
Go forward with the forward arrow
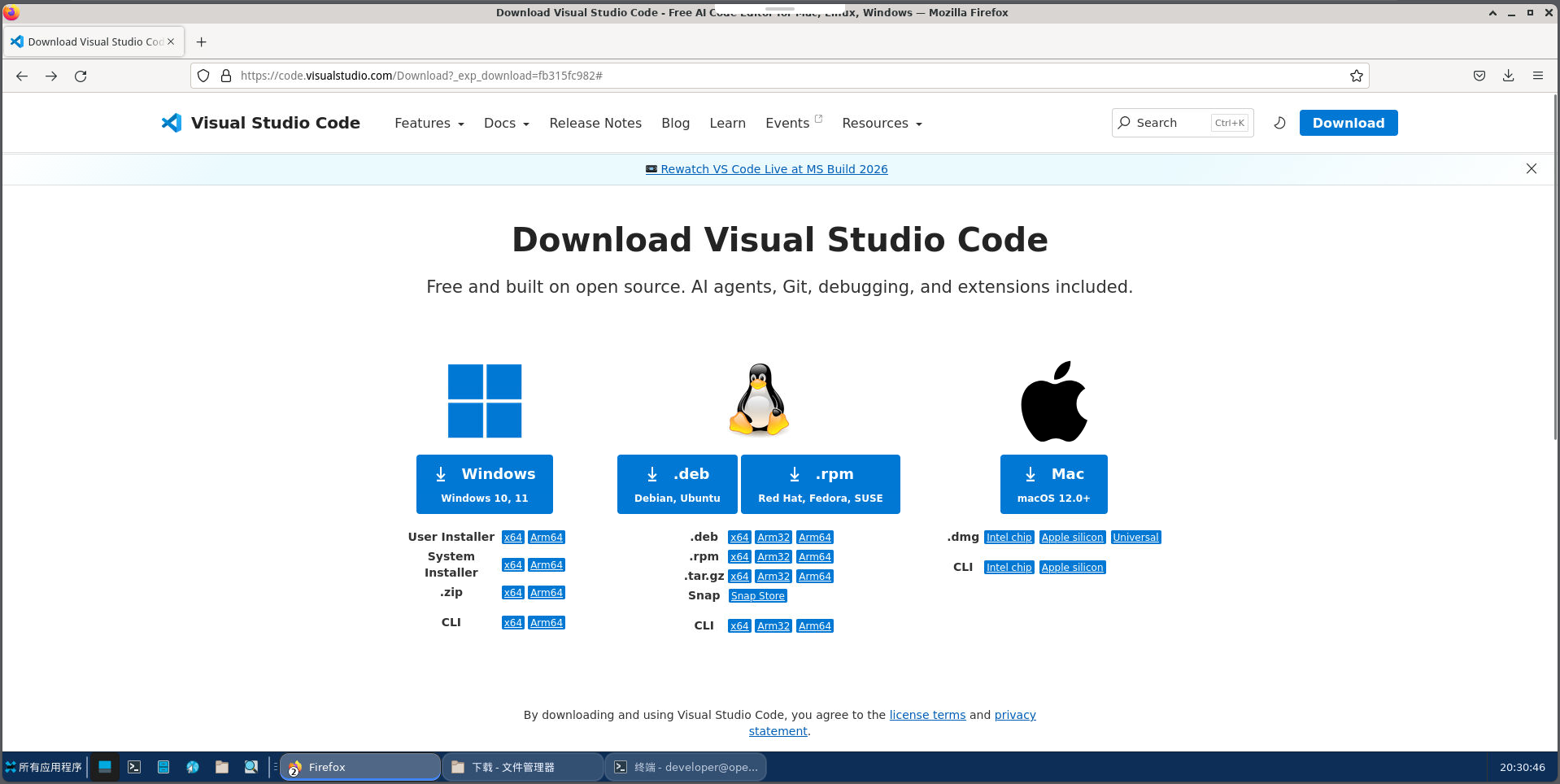[51, 76]
